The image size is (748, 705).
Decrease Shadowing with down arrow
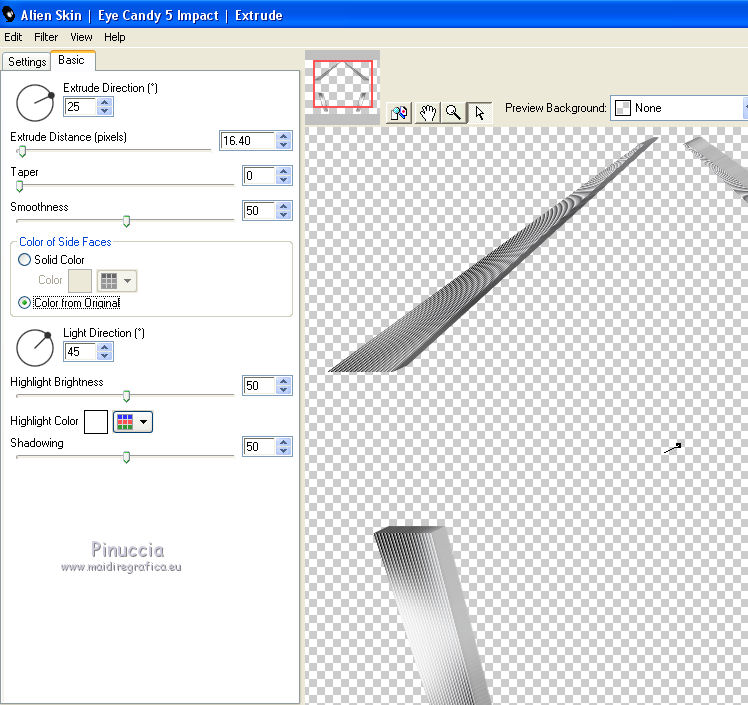284,451
